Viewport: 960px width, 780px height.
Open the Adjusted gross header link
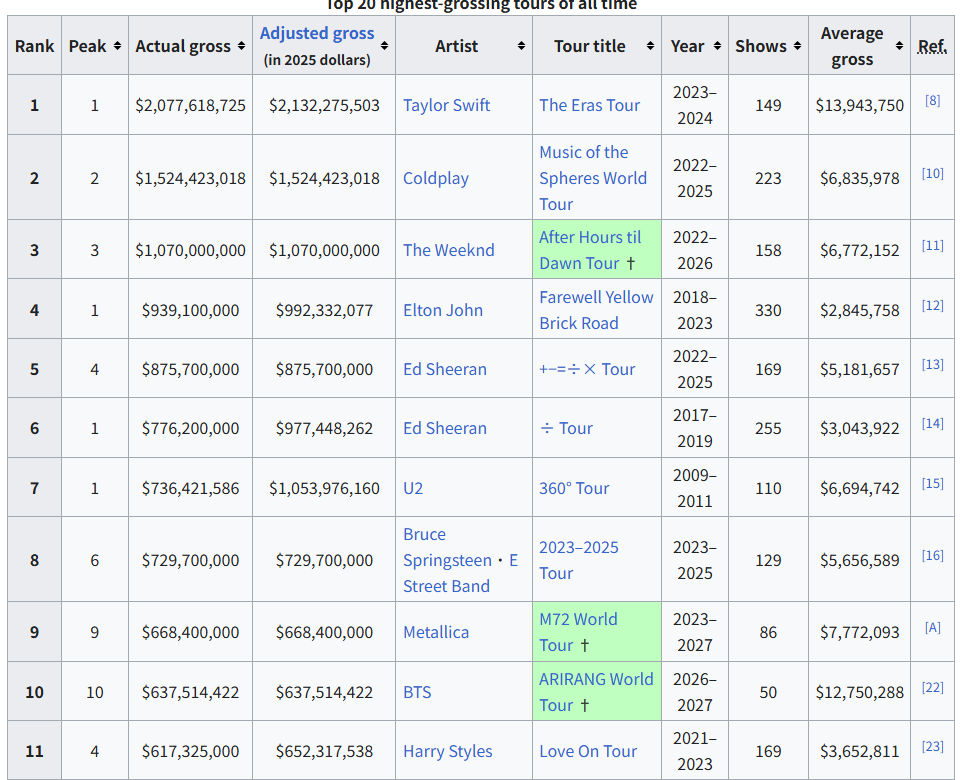coord(317,33)
